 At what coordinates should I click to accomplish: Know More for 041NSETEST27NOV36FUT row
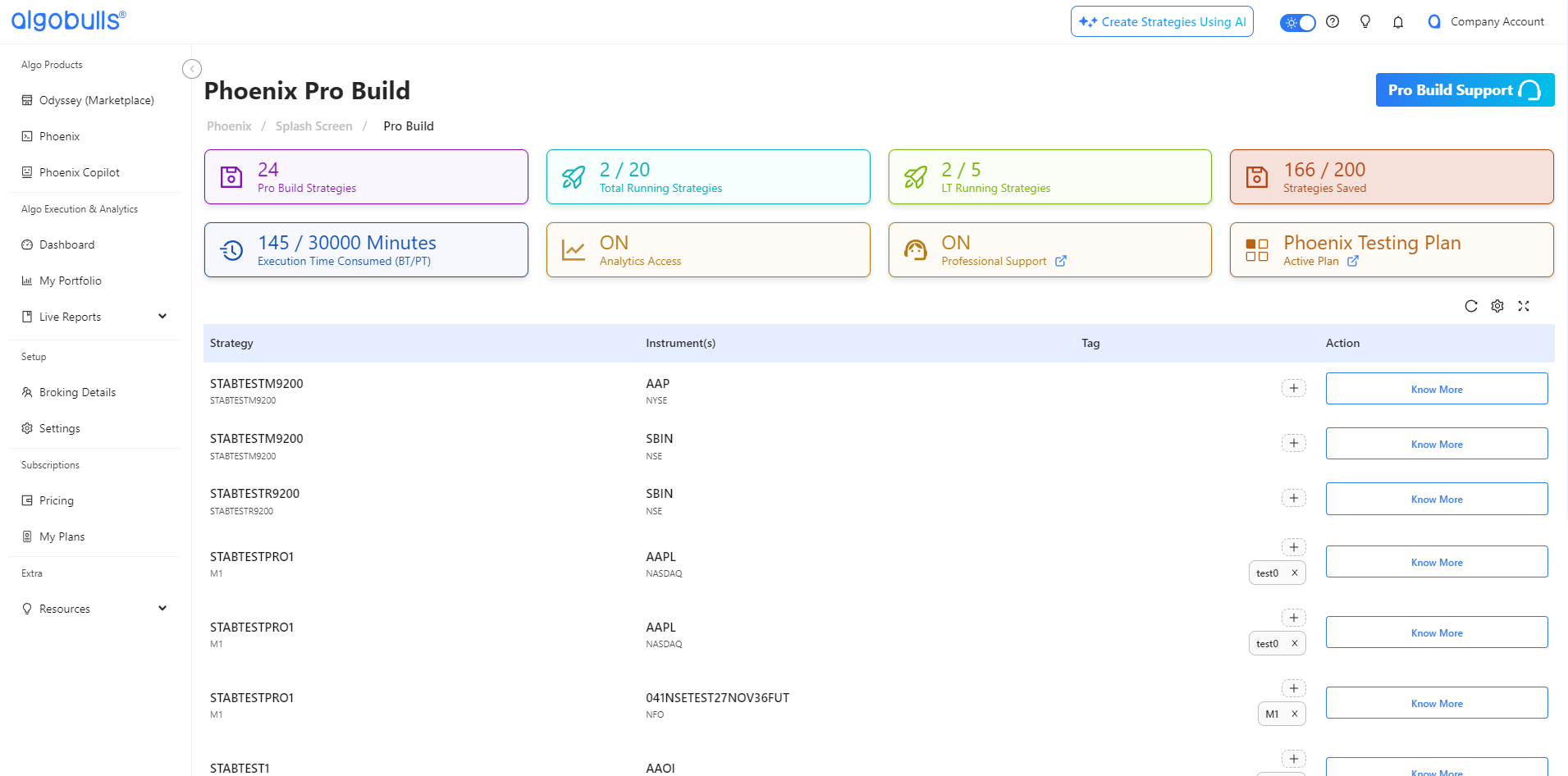coord(1437,703)
